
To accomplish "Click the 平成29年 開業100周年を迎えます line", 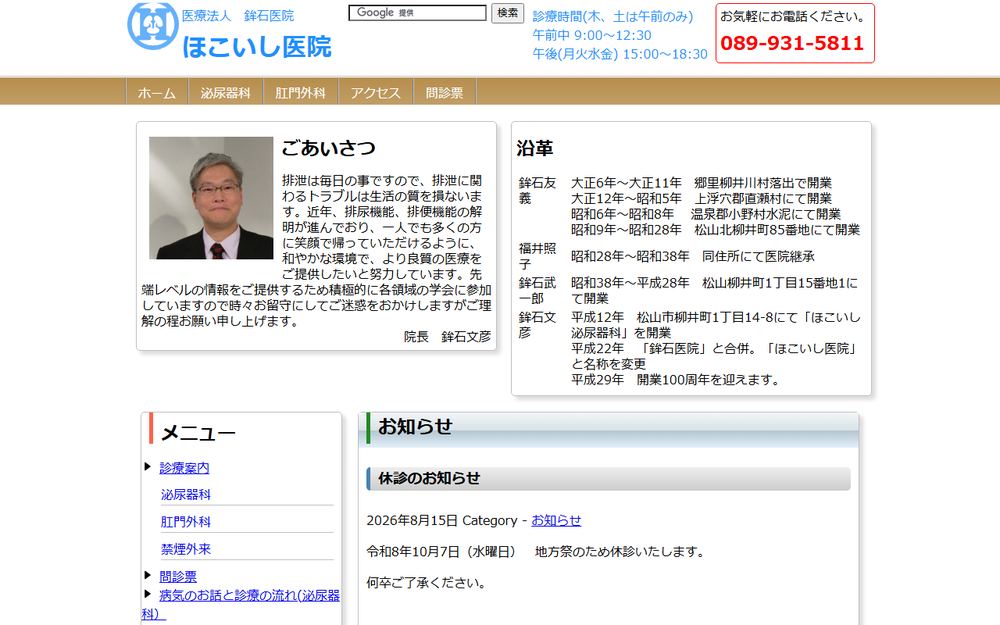I will click(675, 379).
